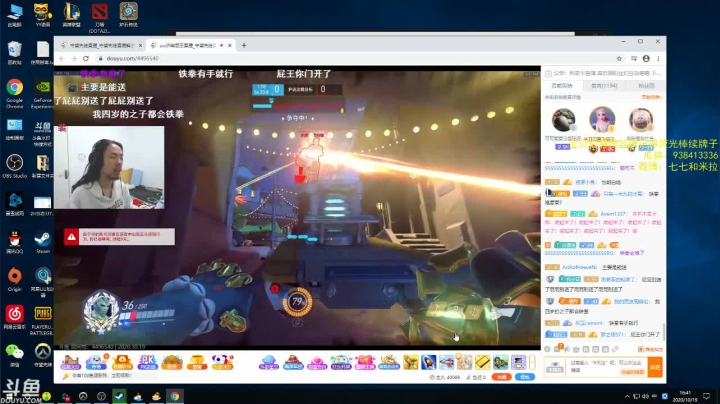Select the gold bar gift icon

pos(482,362)
